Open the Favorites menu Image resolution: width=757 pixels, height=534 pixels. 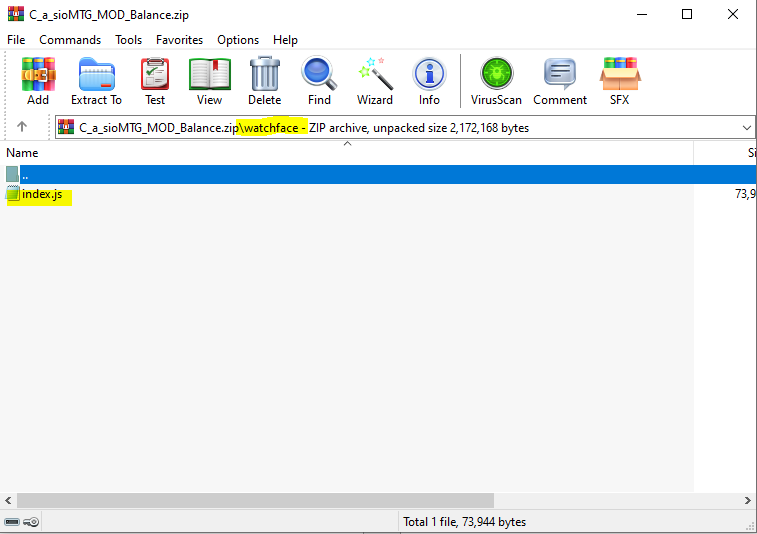(x=180, y=40)
